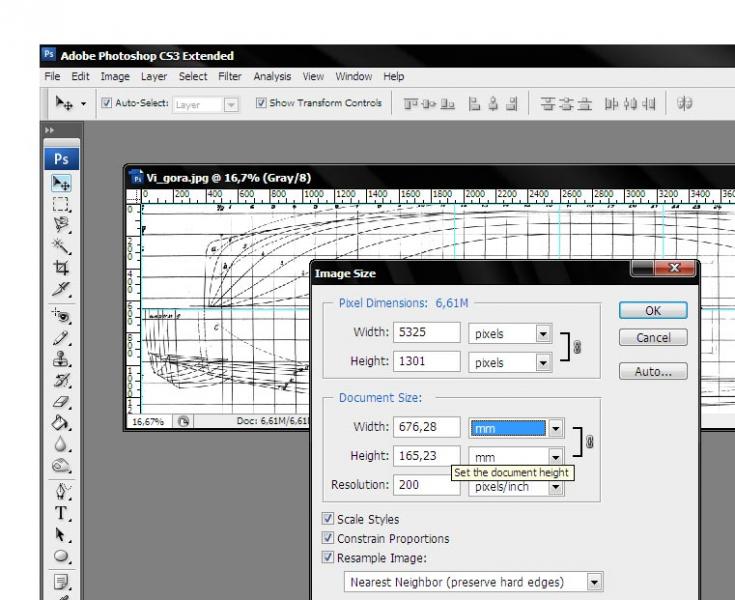Click OK in Image Size dialog
Image resolution: width=735 pixels, height=600 pixels.
click(653, 310)
